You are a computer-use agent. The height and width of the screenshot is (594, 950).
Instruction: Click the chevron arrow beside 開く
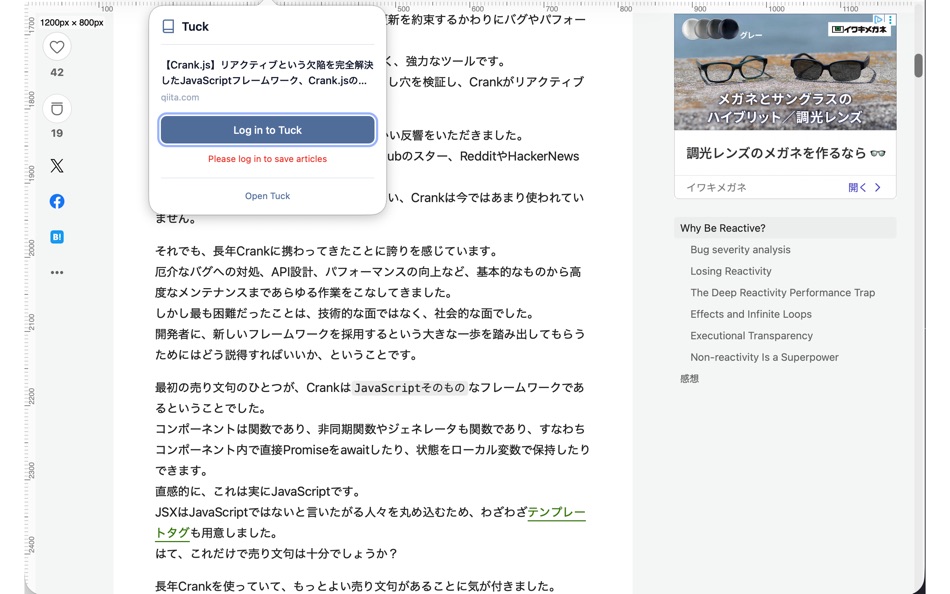tap(877, 187)
